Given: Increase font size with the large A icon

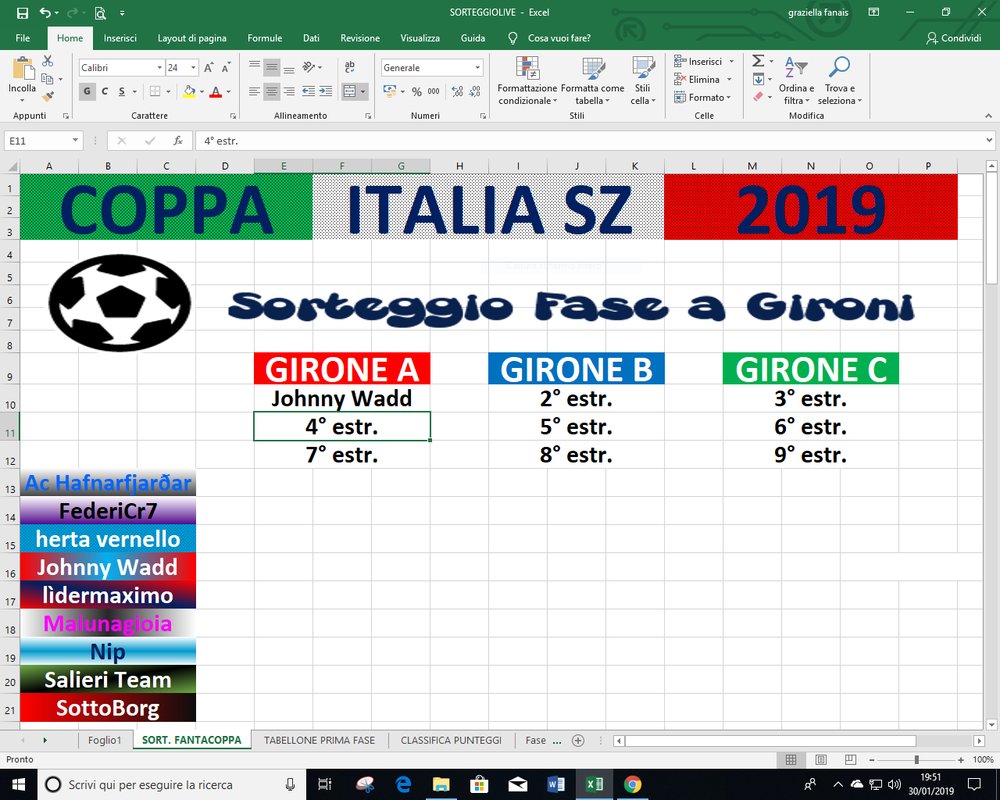Looking at the screenshot, I should (209, 68).
